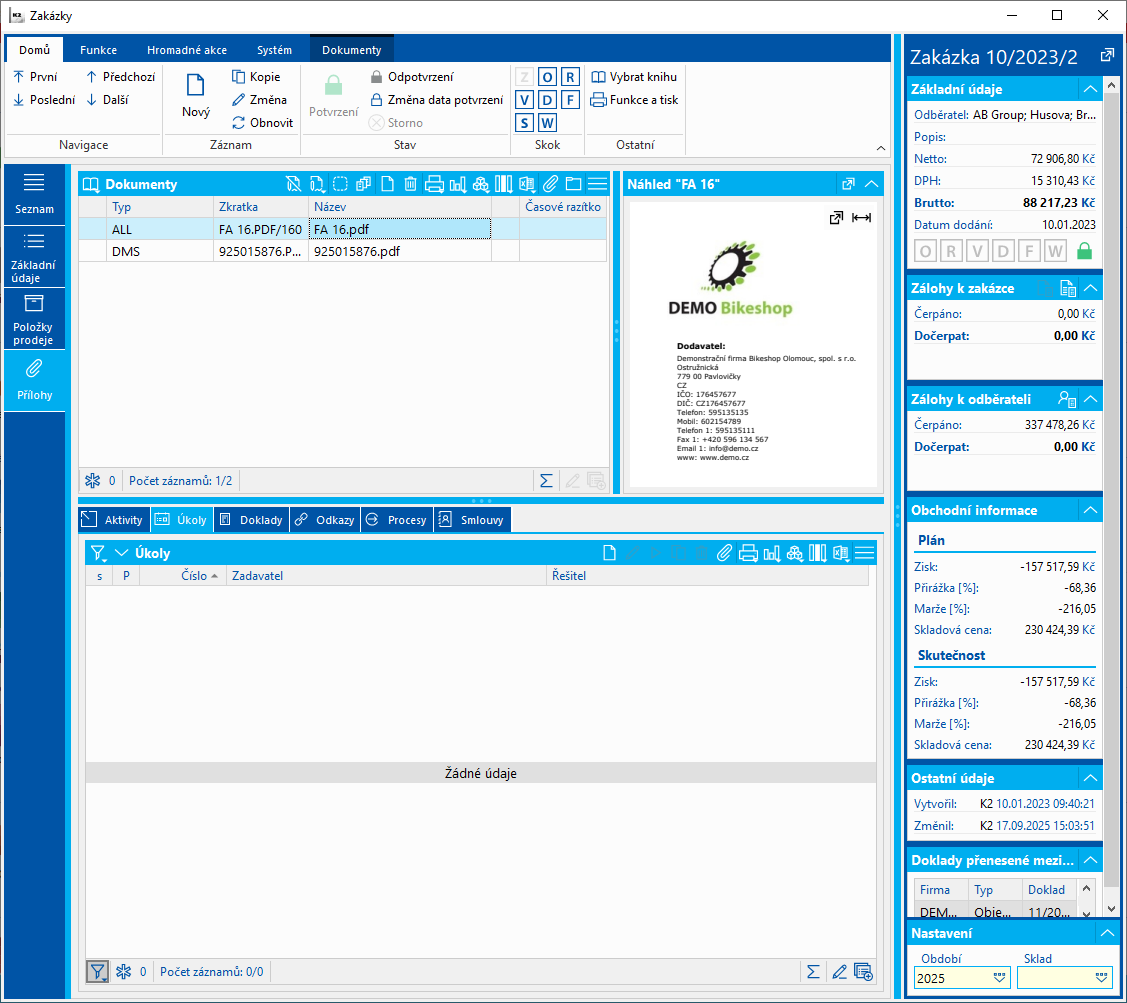The width and height of the screenshot is (1127, 1003).
Task: Collapse the Nastavení section
Action: [1107, 933]
